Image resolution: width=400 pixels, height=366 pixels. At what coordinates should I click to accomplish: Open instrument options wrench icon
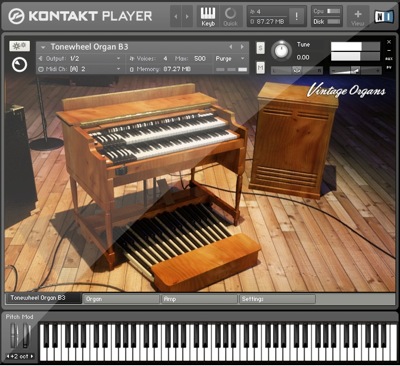[20, 47]
